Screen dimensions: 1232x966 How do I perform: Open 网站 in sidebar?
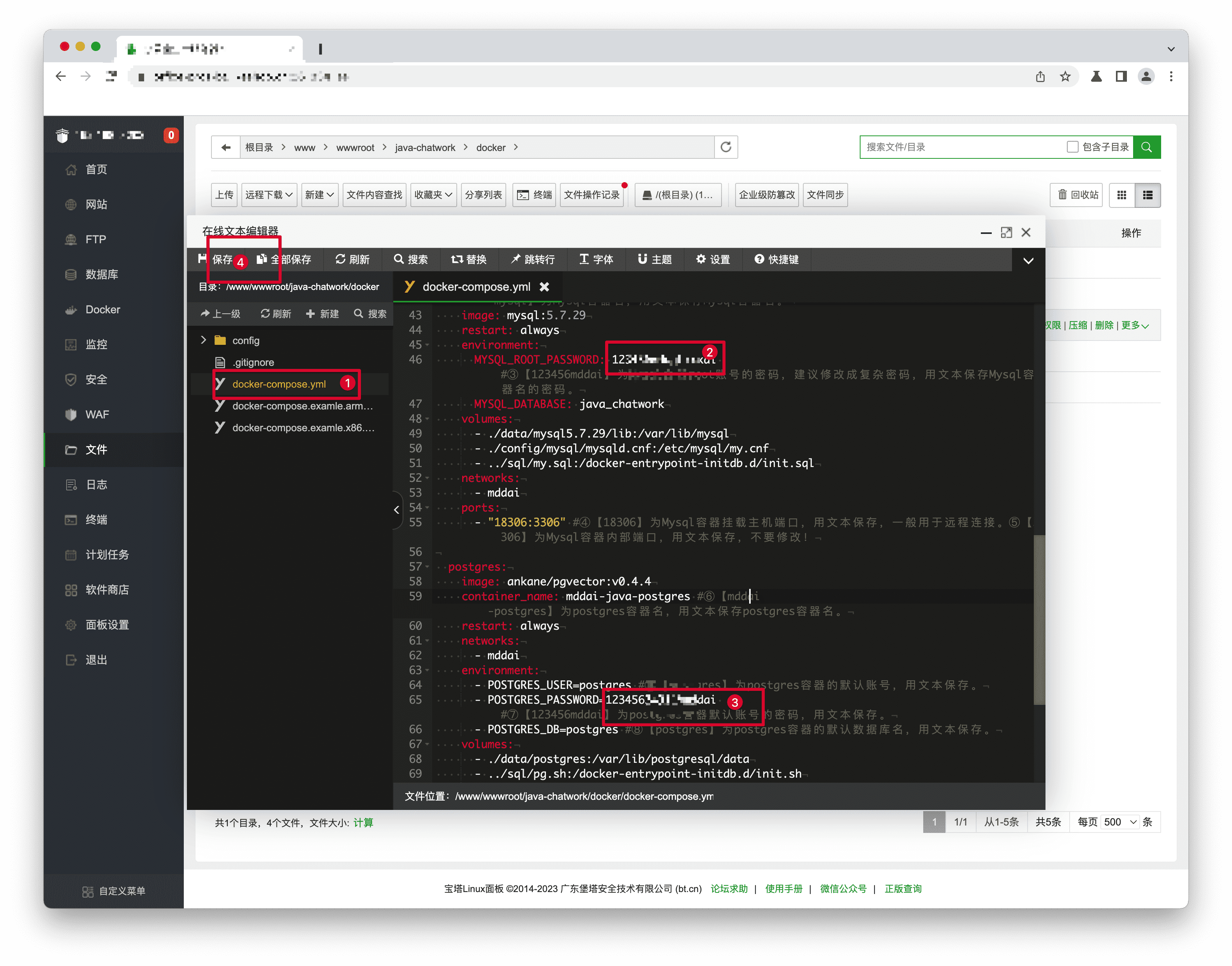point(96,205)
